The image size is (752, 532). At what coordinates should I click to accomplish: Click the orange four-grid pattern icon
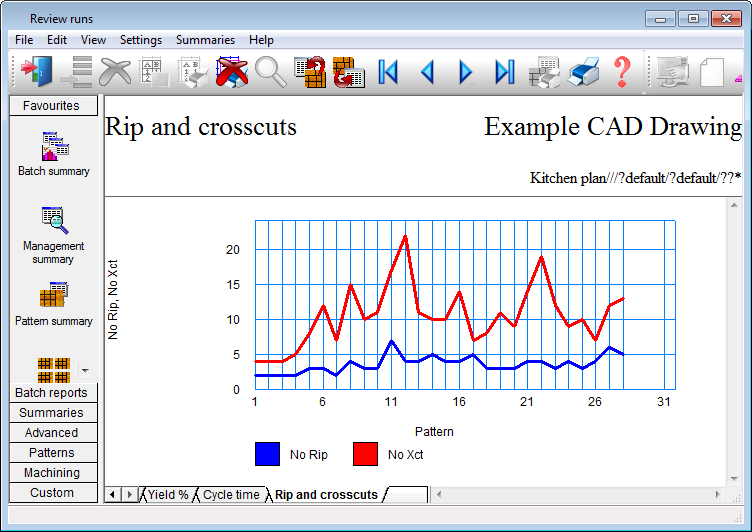coord(54,370)
